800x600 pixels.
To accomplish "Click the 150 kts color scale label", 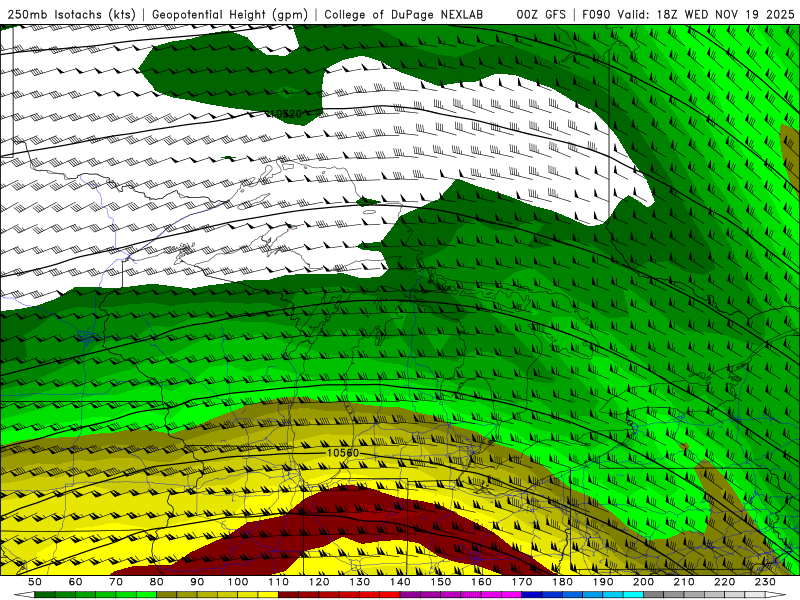I will (441, 582).
